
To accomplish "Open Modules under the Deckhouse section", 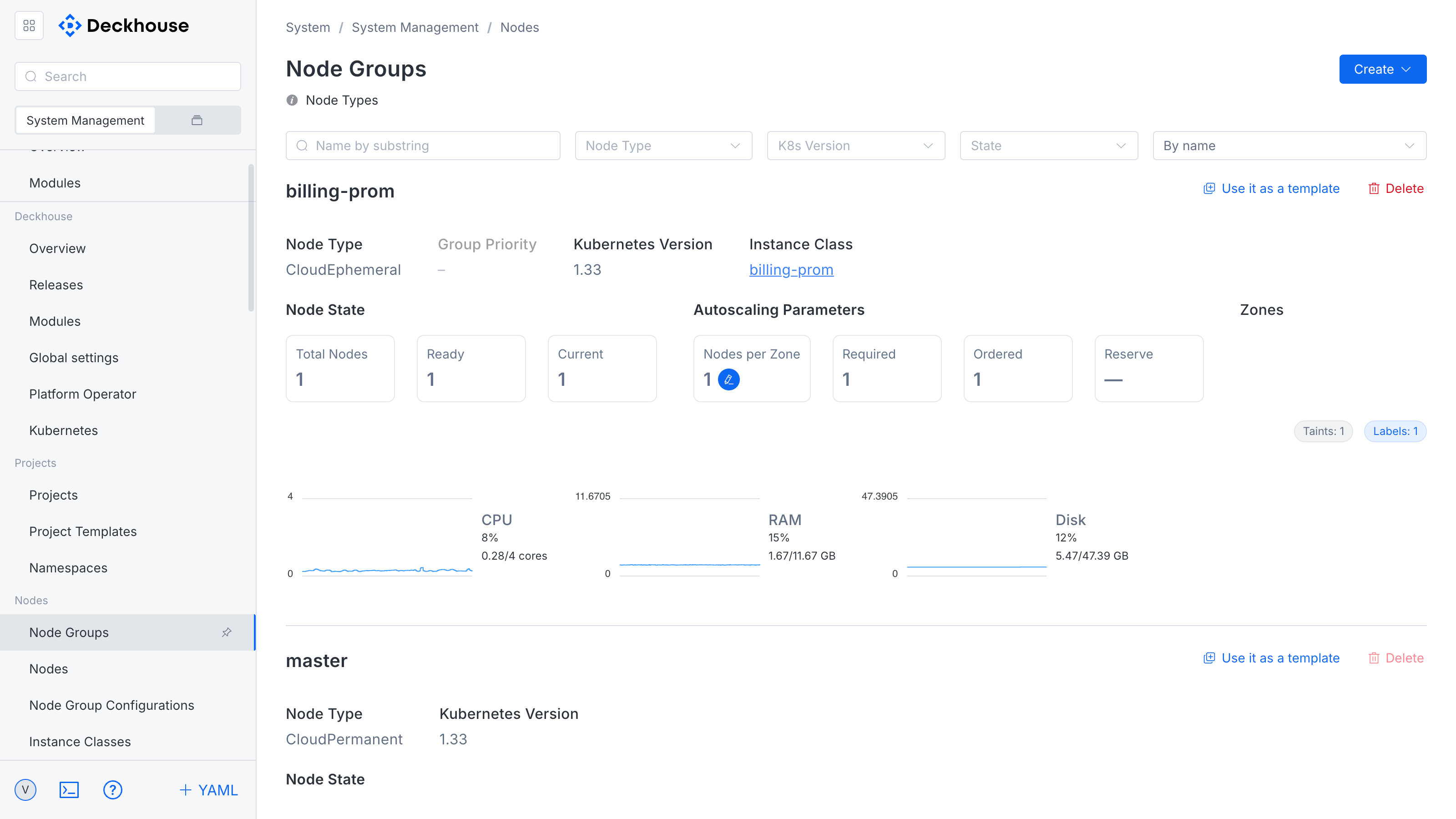I will [x=128, y=321].
